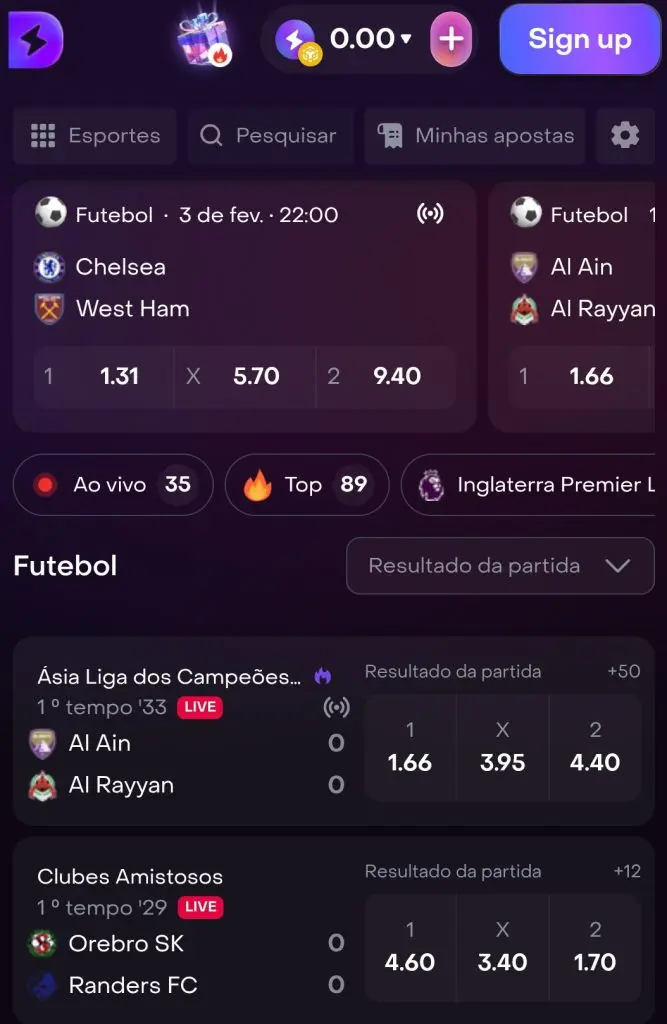Image resolution: width=667 pixels, height=1024 pixels.
Task: Switch to the Esportes tab
Action: point(94,136)
